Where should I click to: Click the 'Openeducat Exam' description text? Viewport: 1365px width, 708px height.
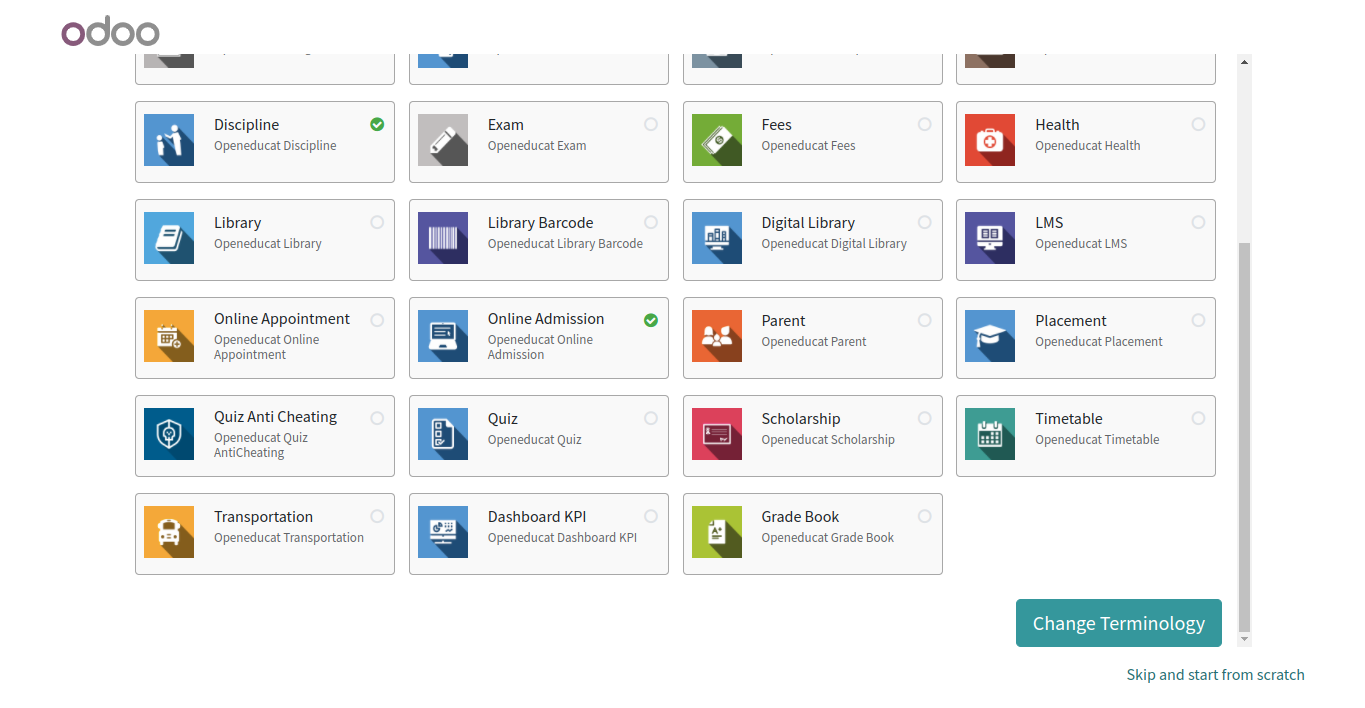point(537,146)
